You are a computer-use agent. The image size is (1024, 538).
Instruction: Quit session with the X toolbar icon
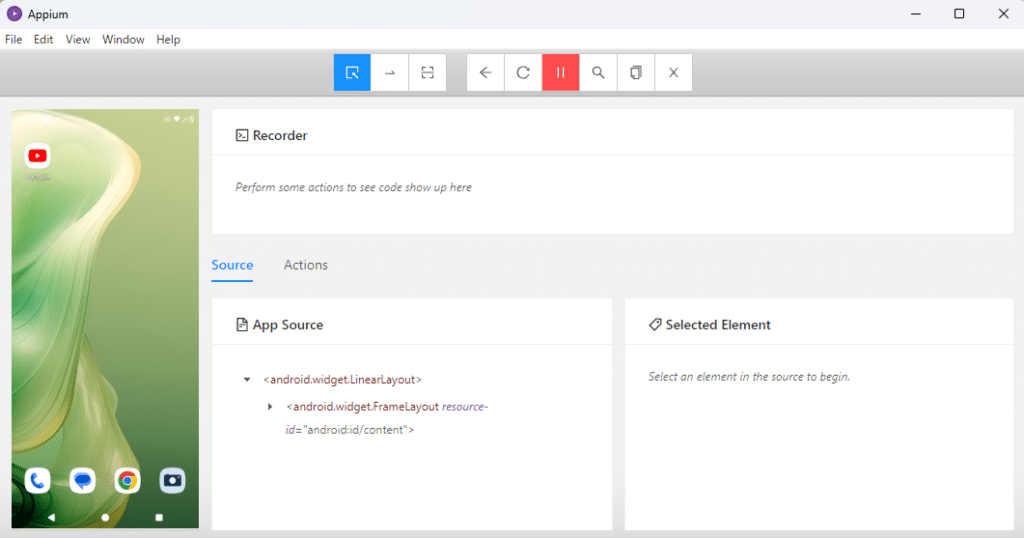[x=673, y=73]
